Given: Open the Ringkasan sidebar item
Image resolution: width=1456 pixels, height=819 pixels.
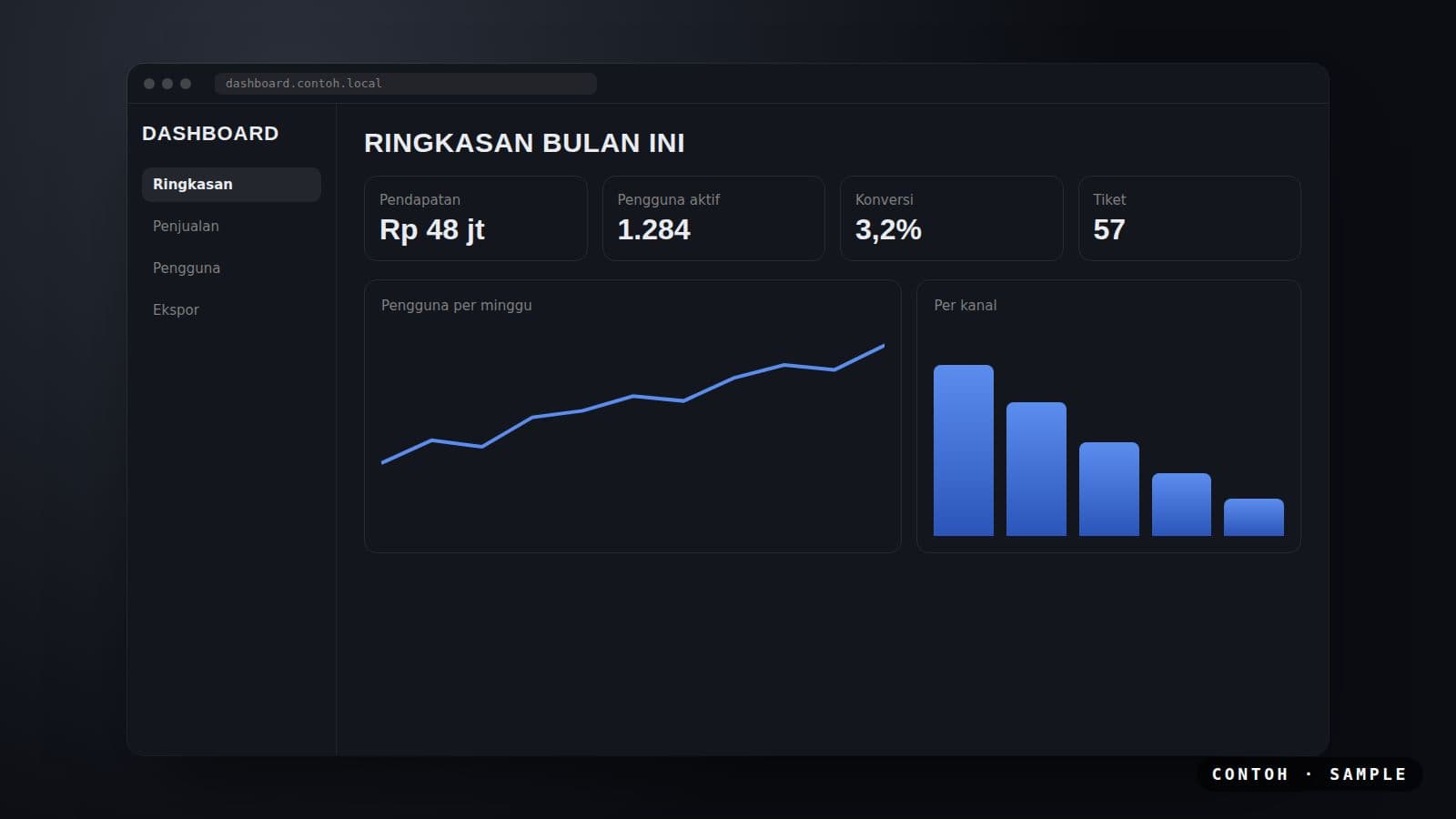Looking at the screenshot, I should click(231, 184).
